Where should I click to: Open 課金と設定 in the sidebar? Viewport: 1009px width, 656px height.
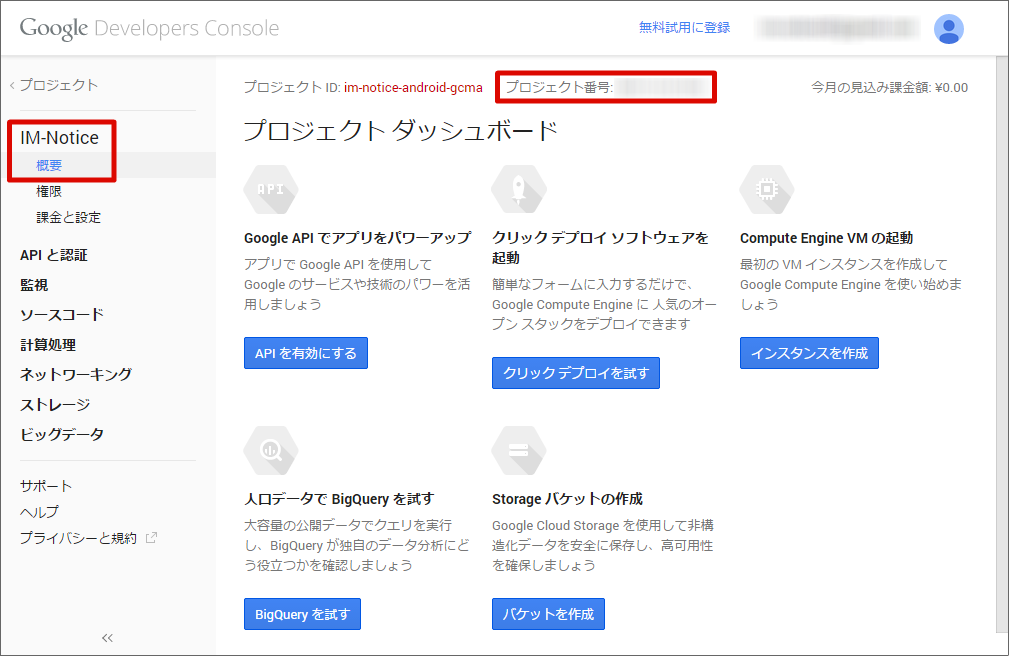point(68,218)
